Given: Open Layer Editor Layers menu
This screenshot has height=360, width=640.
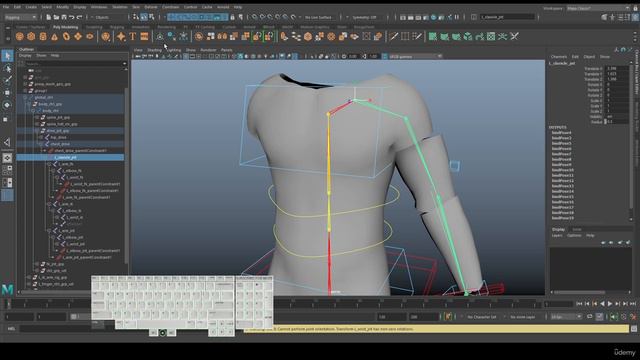Looking at the screenshot, I should (x=557, y=236).
